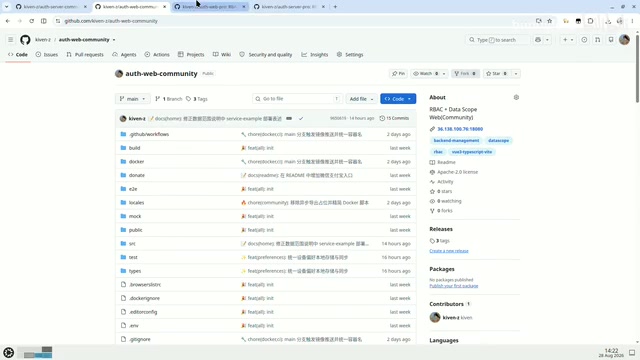The image size is (640, 360).
Task: Open the .browserslistrc file
Action: point(145,284)
